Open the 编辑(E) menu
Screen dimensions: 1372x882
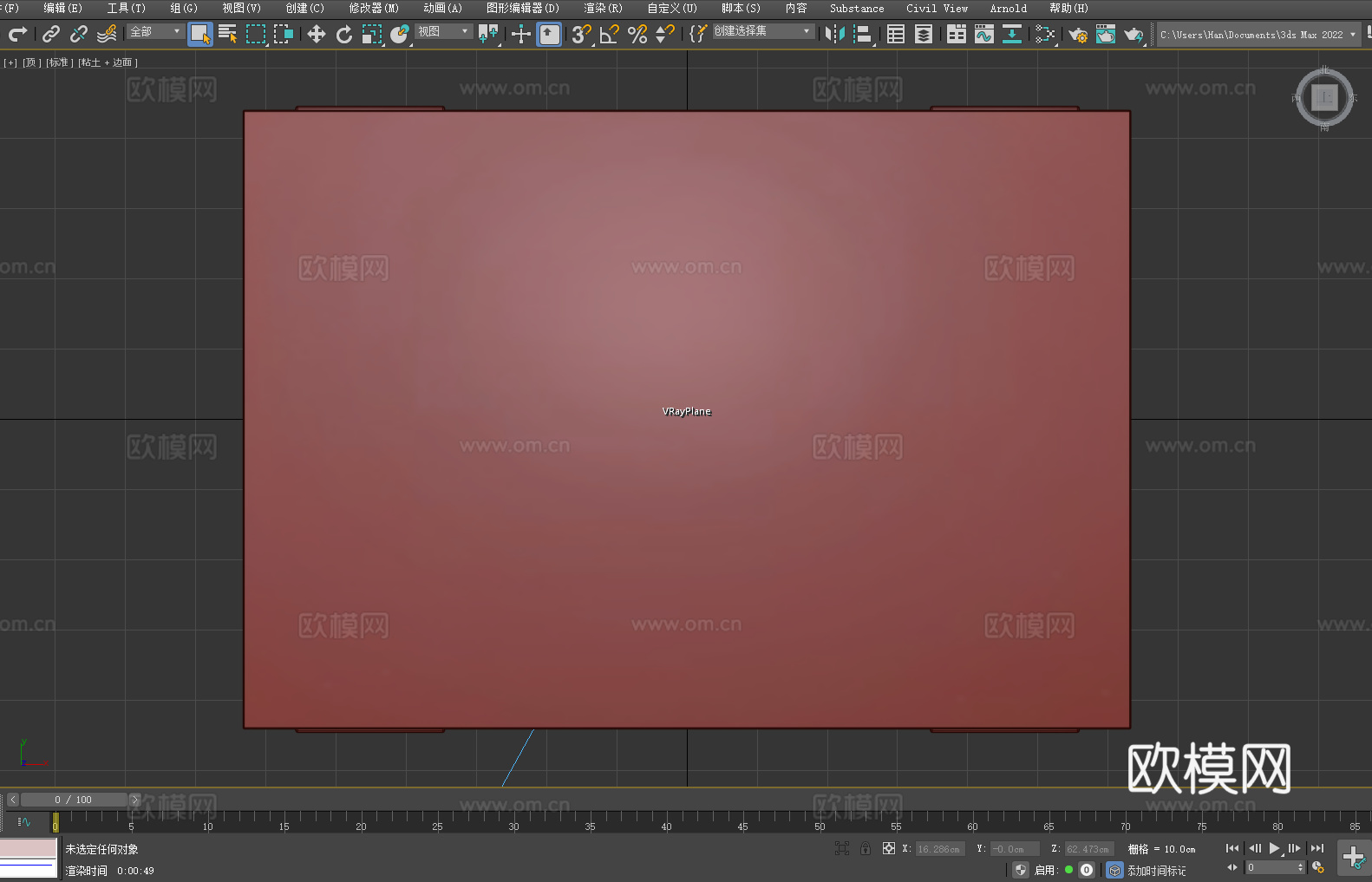(x=62, y=8)
